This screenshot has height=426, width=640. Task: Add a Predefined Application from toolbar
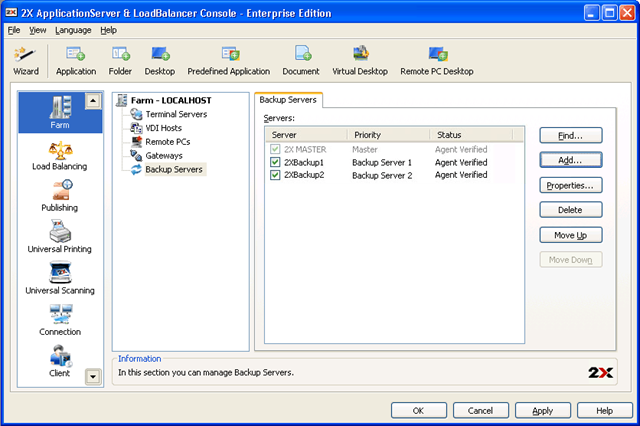click(x=229, y=61)
